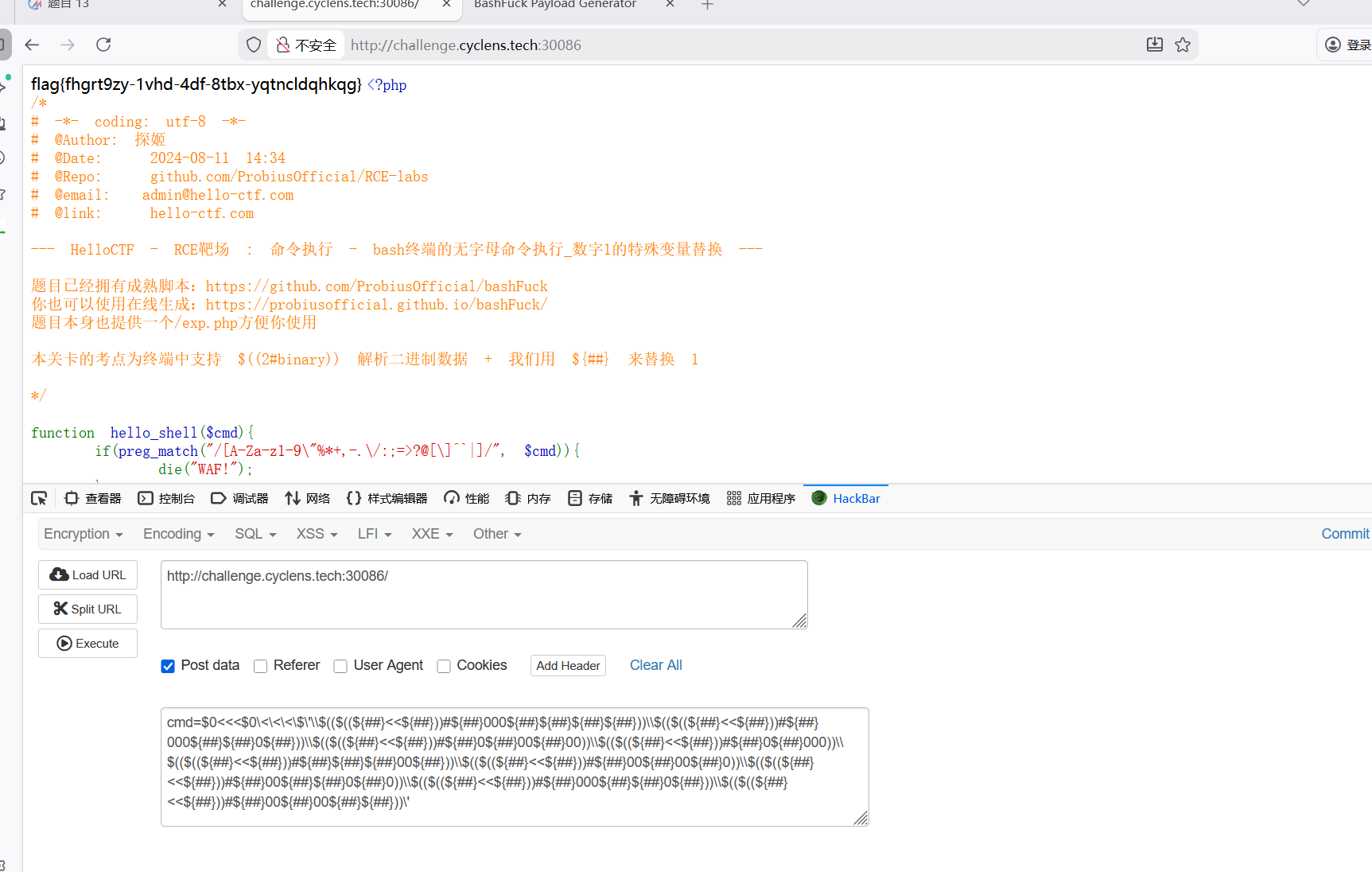Click the account login avatar icon

(x=1333, y=45)
